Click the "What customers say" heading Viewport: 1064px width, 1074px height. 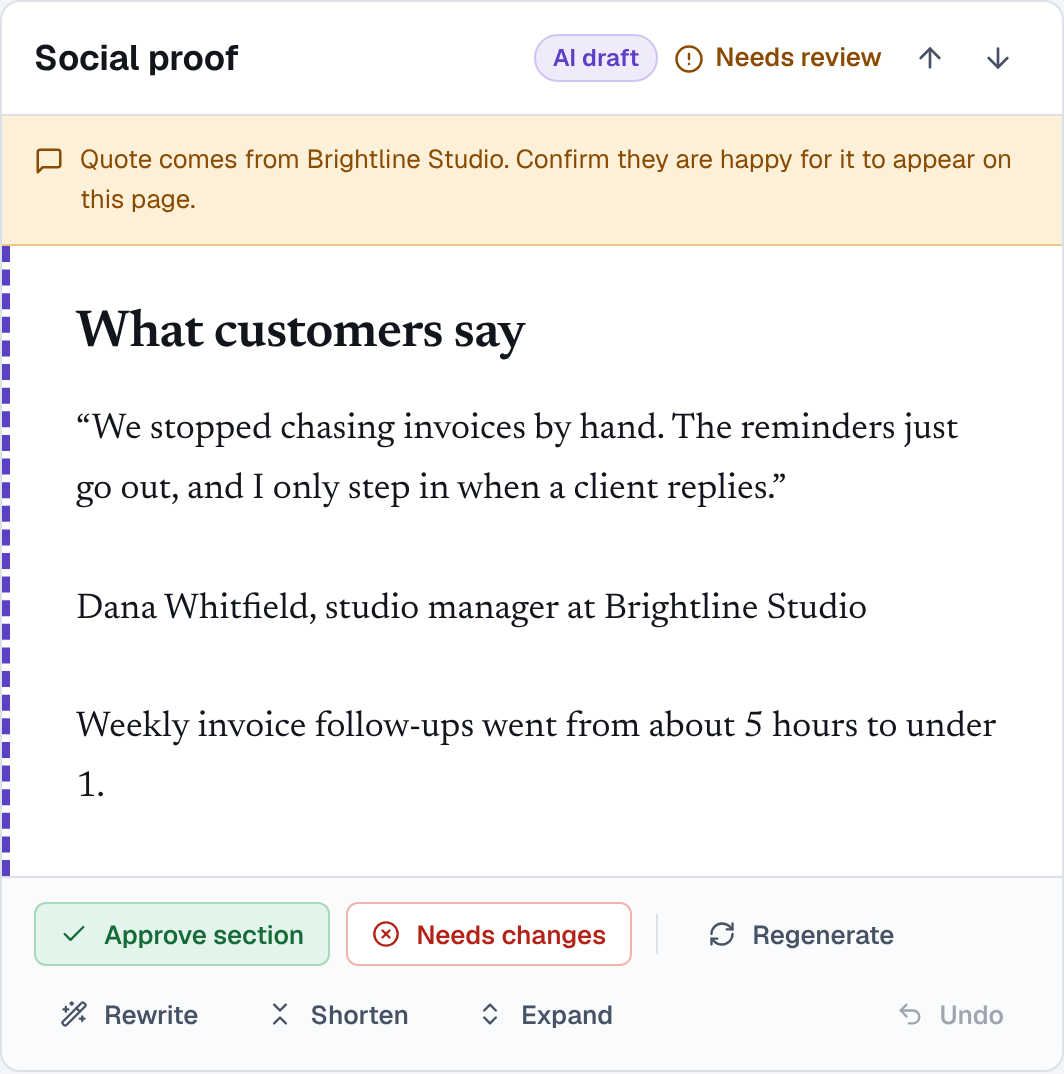pos(300,331)
